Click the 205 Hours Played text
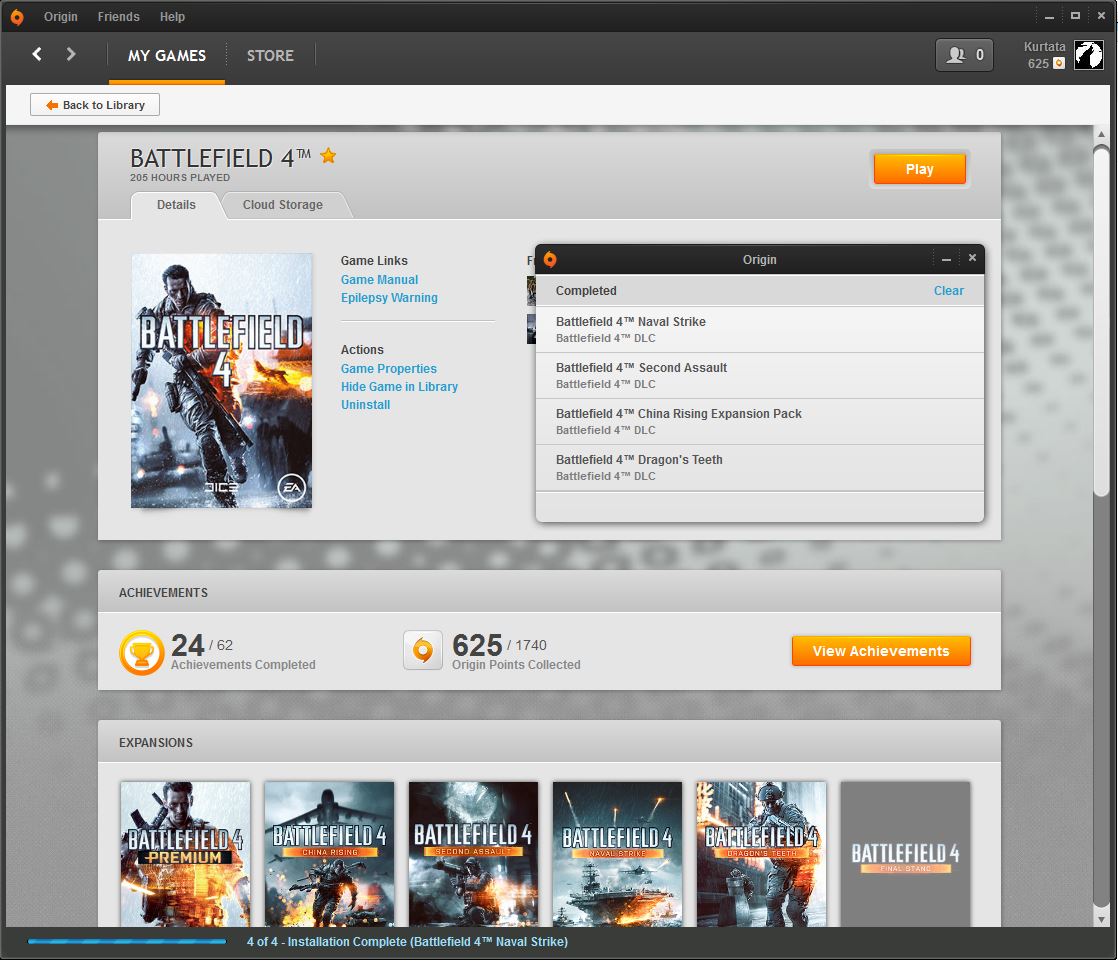This screenshot has width=1118, height=961. click(x=180, y=178)
